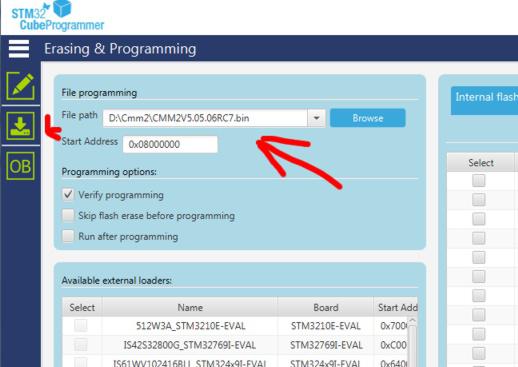Open the Memory & File edition pencil icon
Viewport: 518px width, 367px height.
[20, 86]
